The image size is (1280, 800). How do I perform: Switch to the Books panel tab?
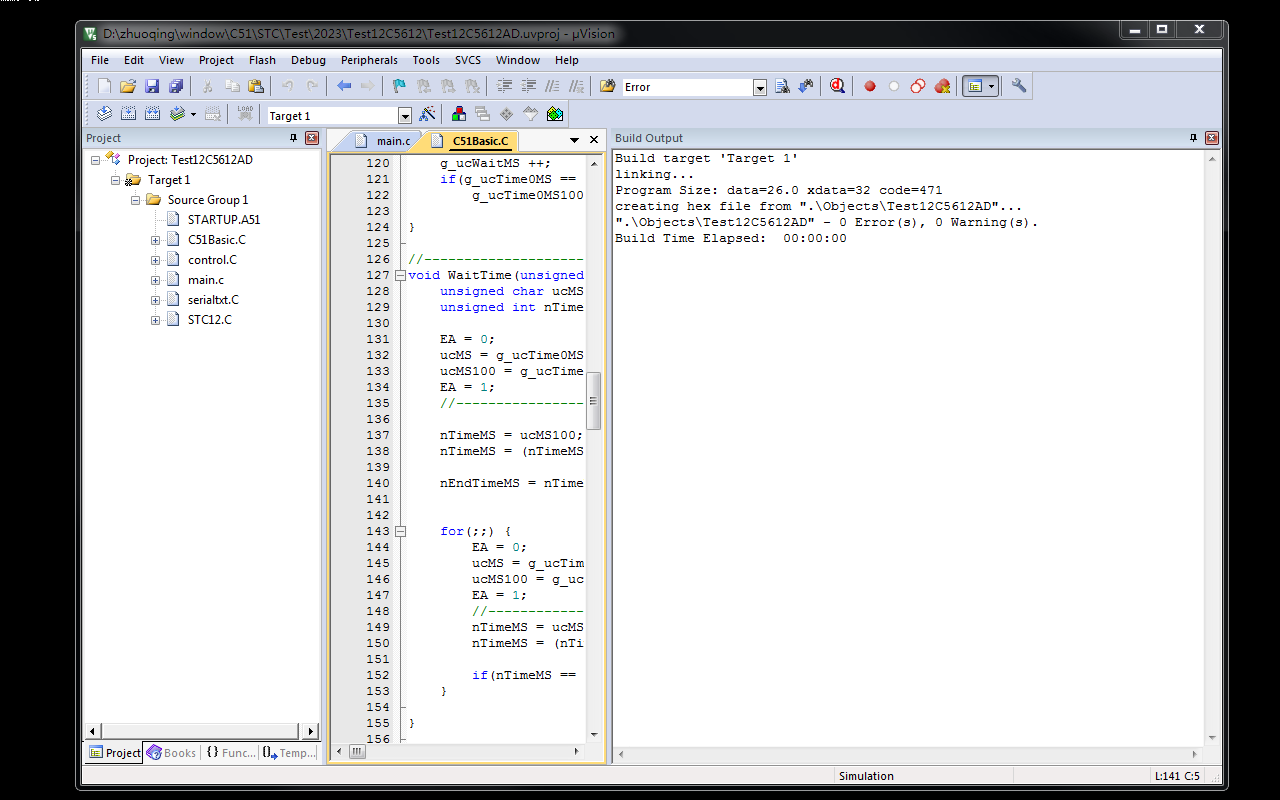click(x=172, y=753)
